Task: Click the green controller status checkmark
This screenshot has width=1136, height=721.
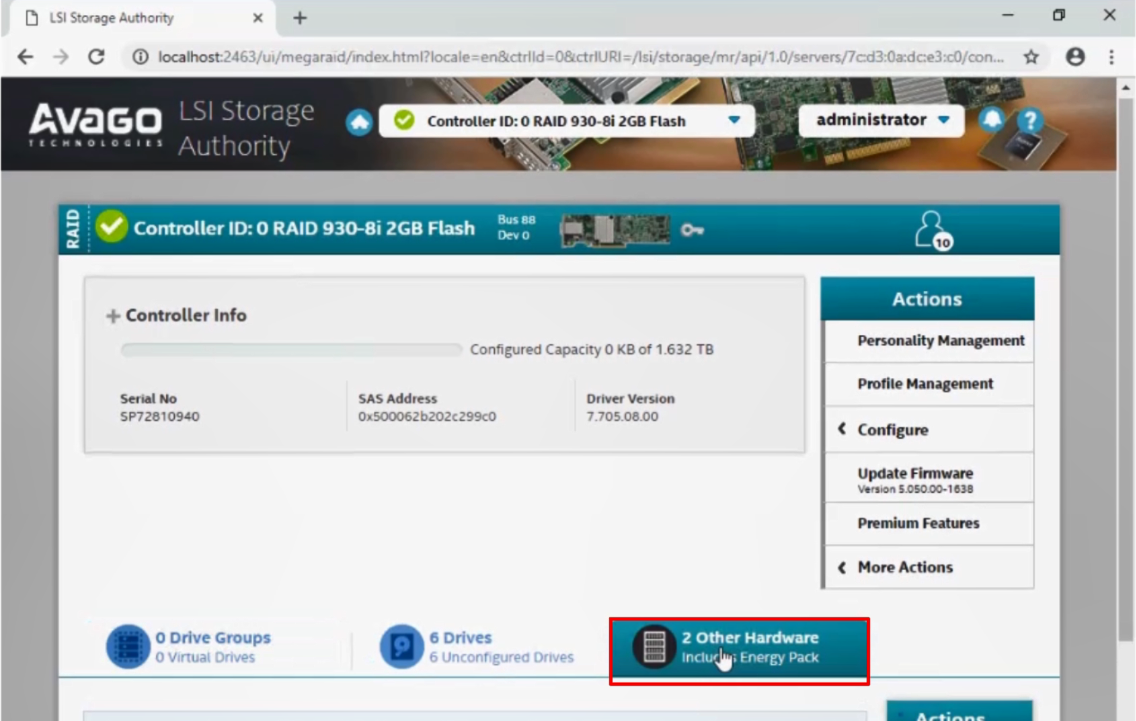Action: point(111,228)
